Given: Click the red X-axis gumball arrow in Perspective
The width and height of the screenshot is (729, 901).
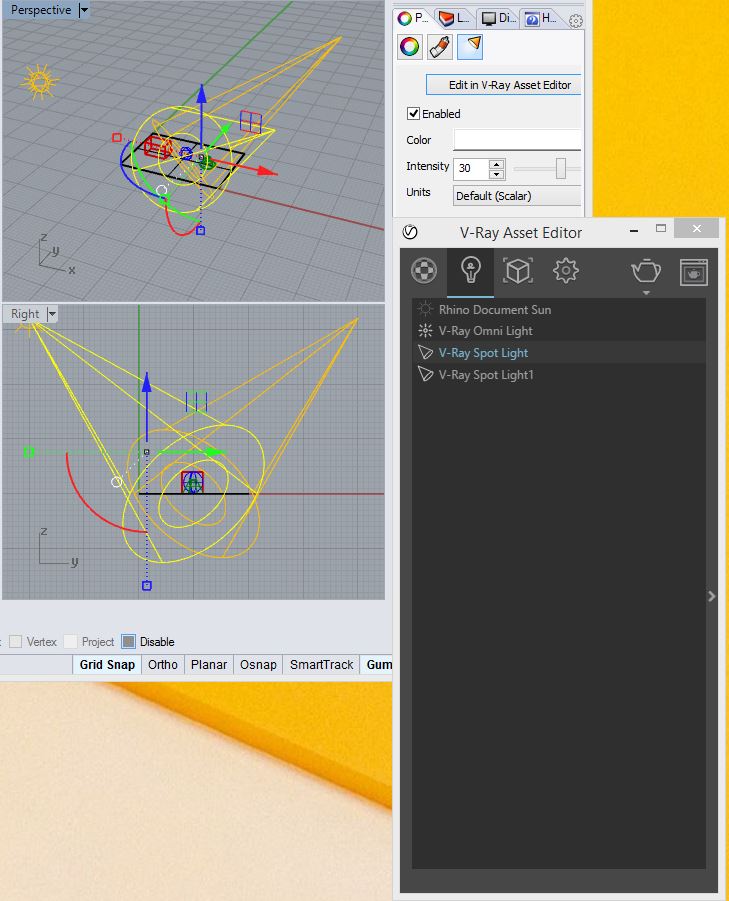Looking at the screenshot, I should (x=267, y=171).
